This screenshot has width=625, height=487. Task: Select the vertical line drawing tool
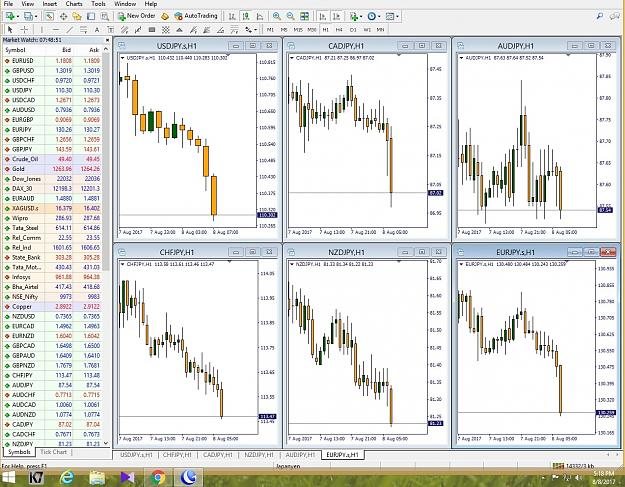pos(41,29)
